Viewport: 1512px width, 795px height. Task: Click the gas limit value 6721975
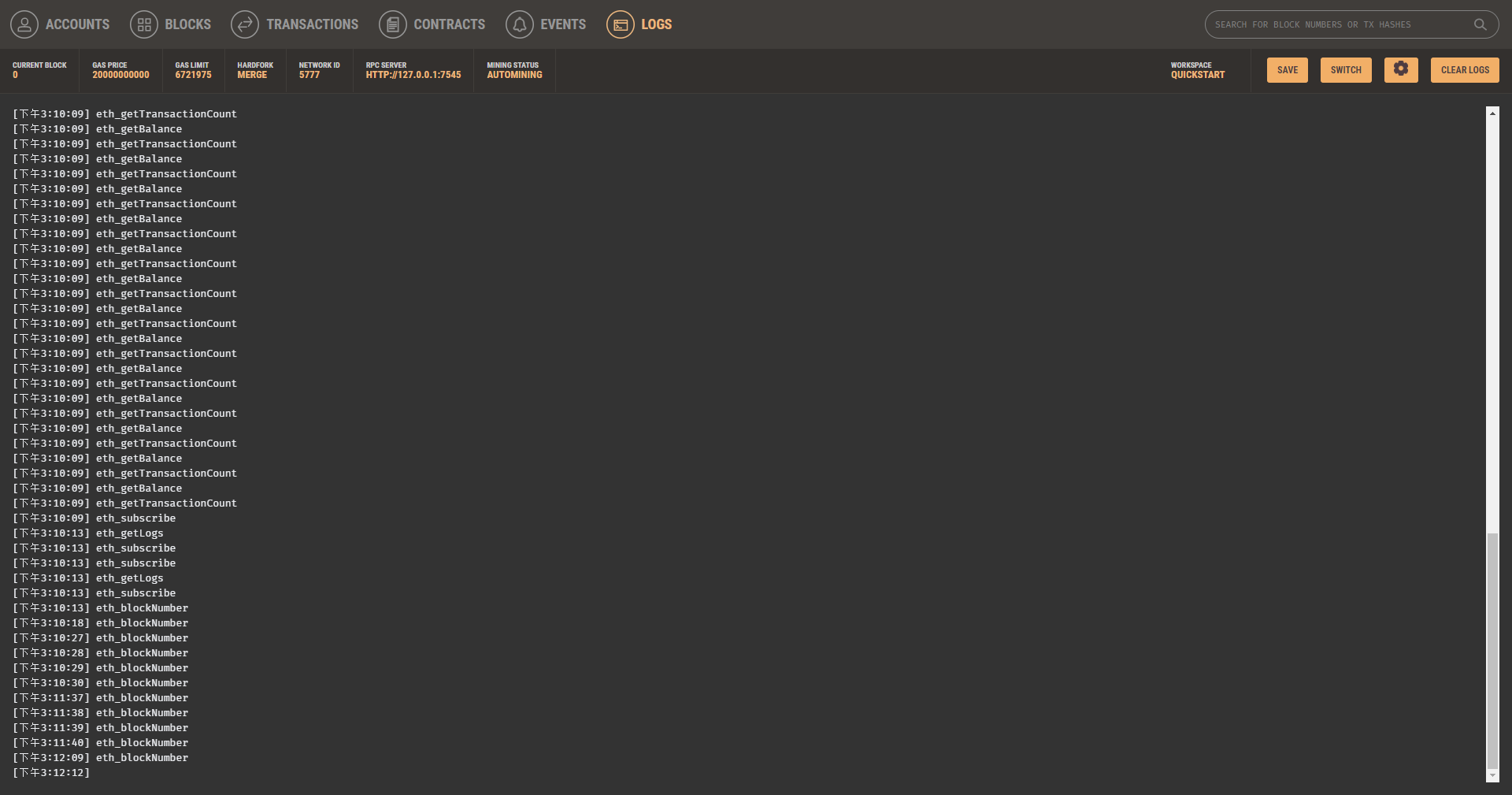click(193, 75)
